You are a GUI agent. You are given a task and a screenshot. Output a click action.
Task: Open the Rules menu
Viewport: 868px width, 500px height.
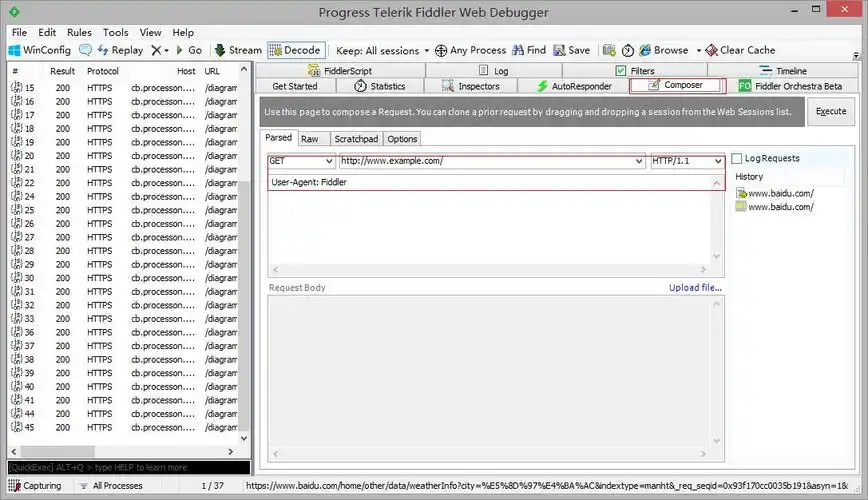click(79, 33)
